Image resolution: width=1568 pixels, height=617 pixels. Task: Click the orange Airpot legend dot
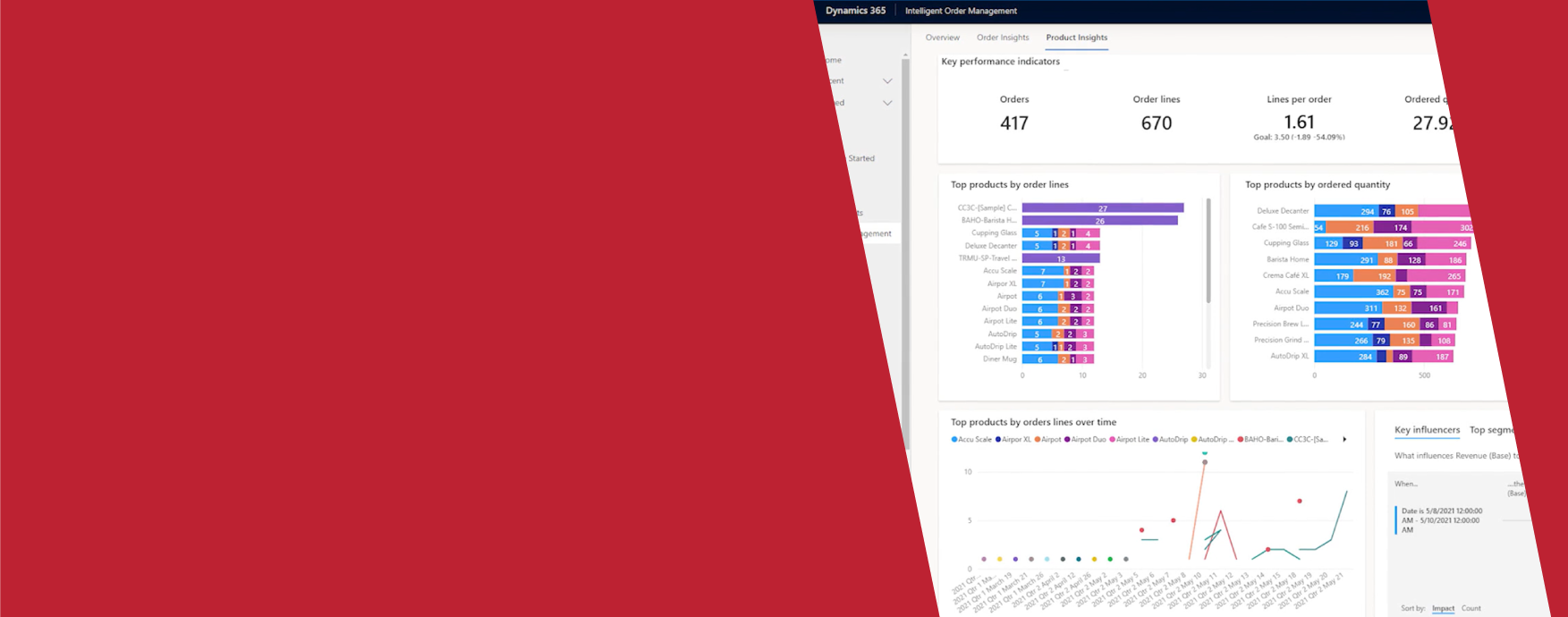tap(1038, 440)
